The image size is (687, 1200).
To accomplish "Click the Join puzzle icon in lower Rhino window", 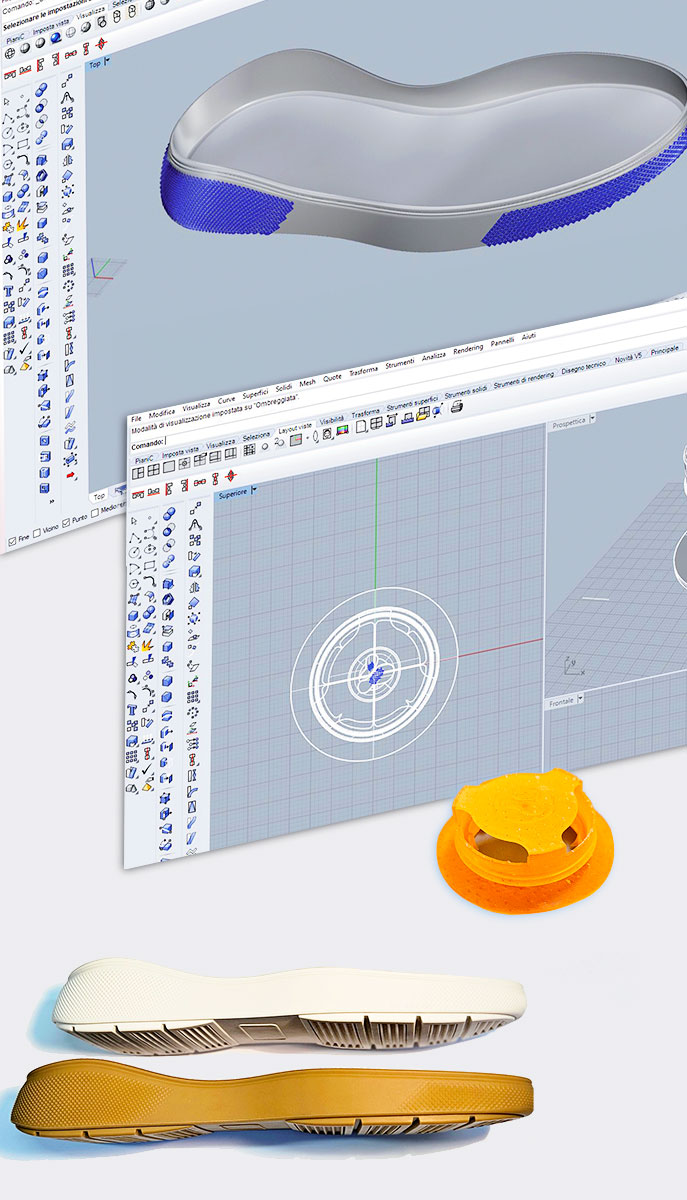I will (133, 646).
